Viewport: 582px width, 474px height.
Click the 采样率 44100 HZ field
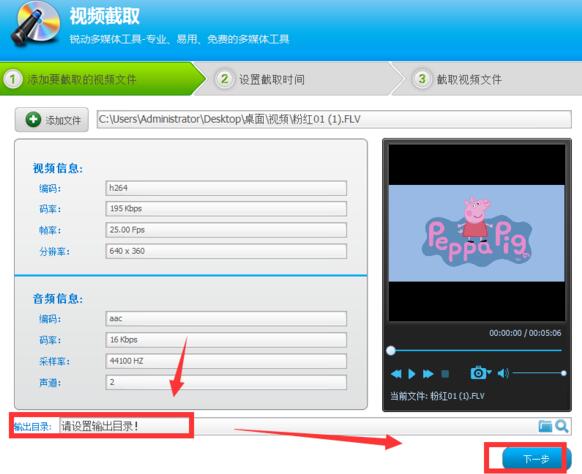[226, 361]
